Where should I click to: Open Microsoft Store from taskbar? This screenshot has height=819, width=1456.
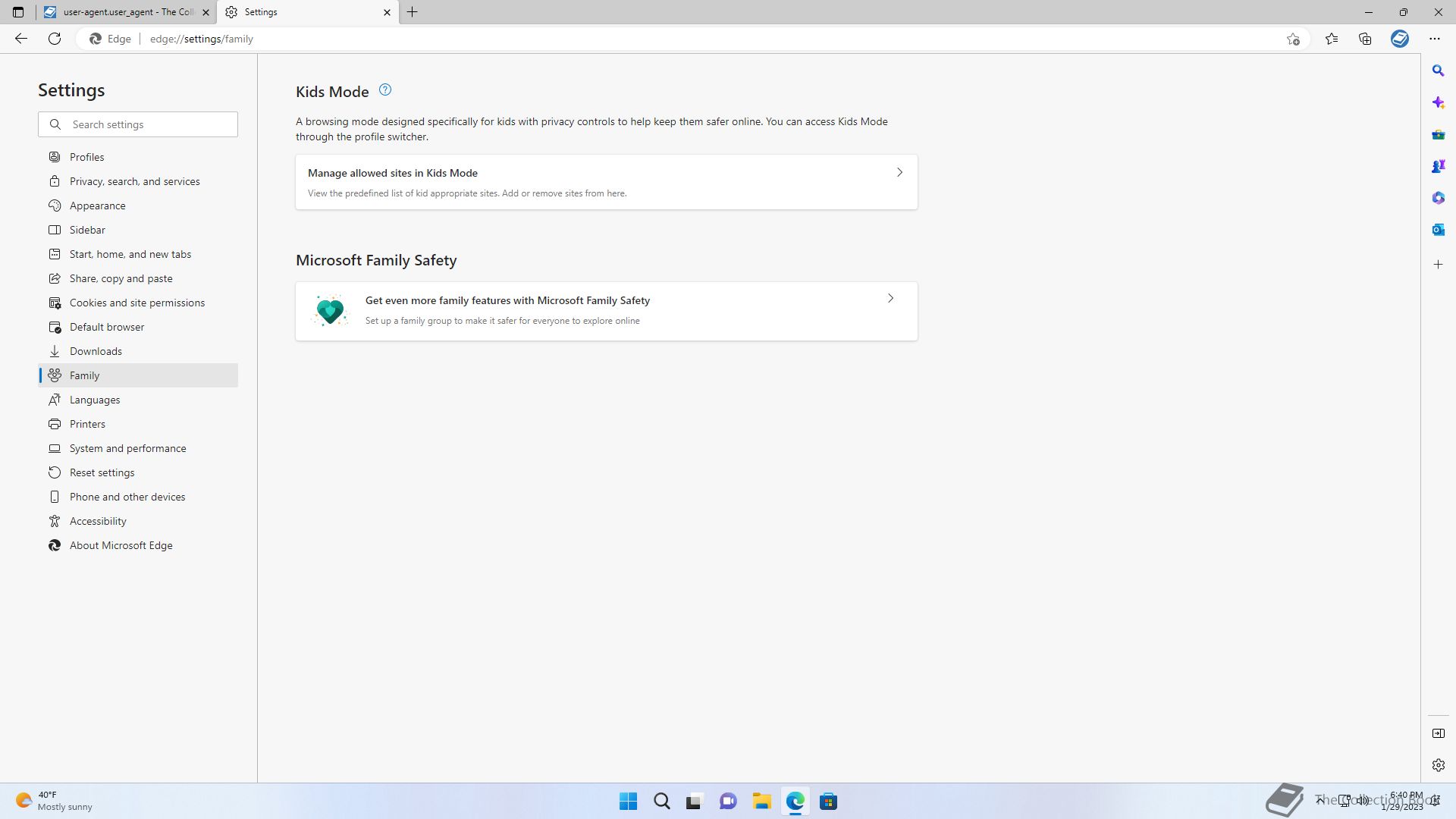click(828, 802)
